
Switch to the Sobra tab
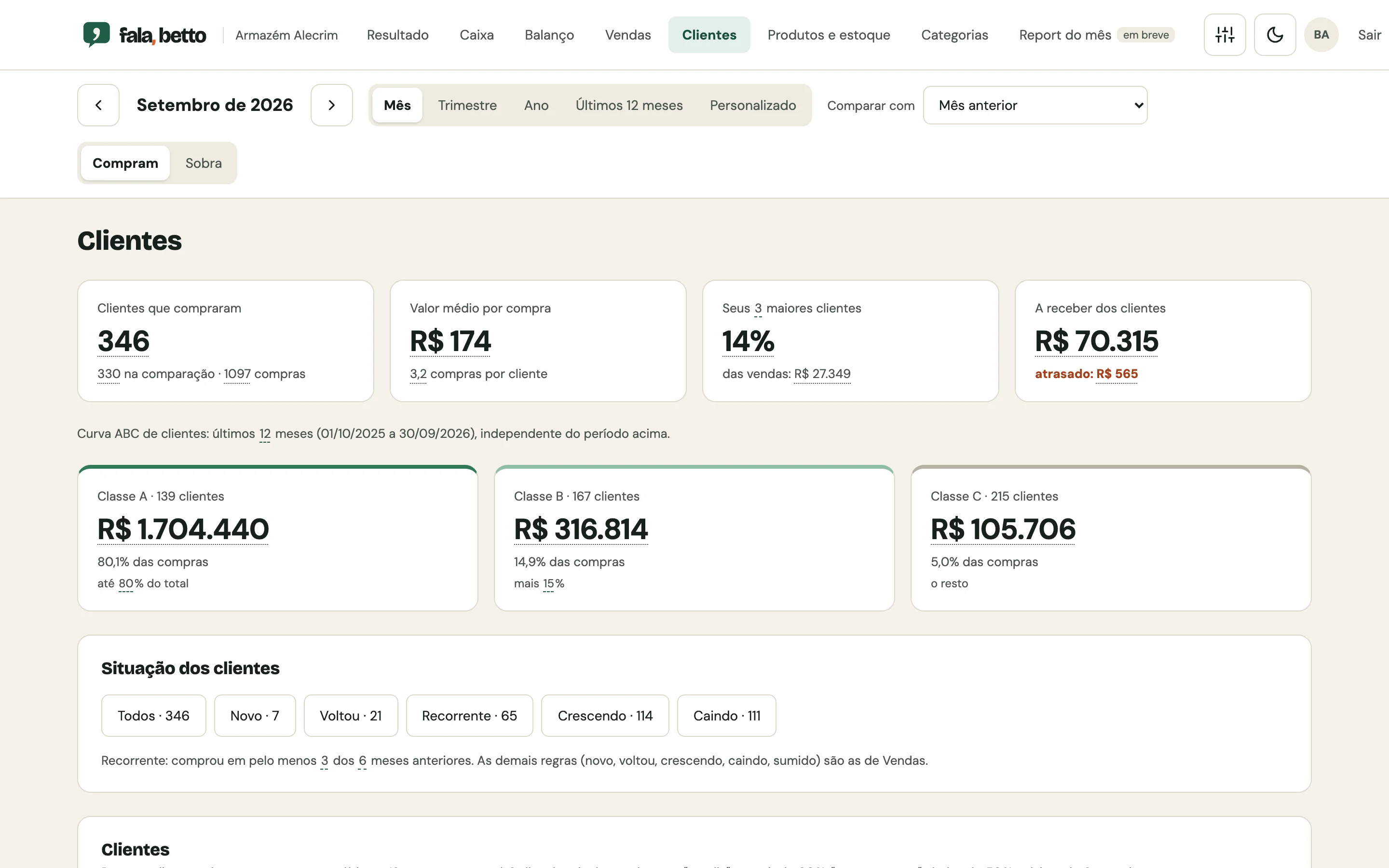[203, 163]
